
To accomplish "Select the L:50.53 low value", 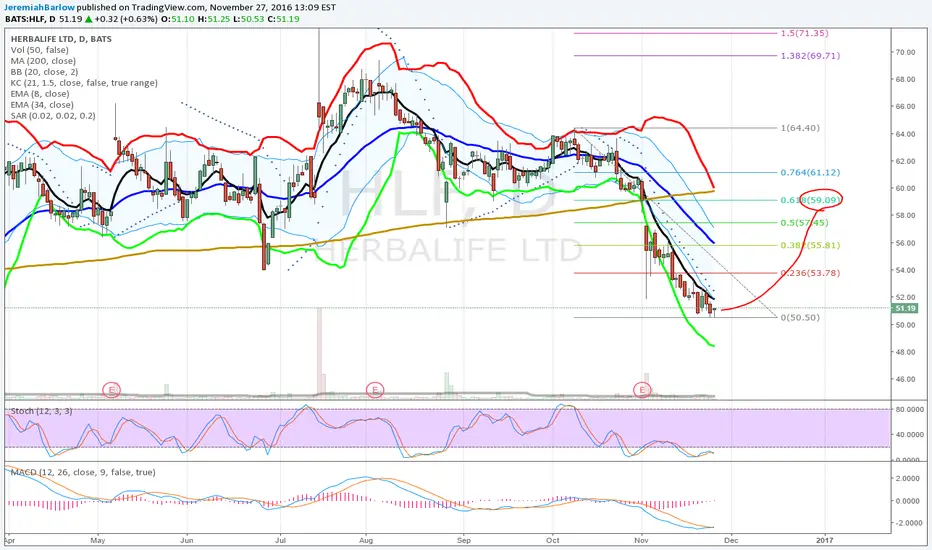I will 249,19.
